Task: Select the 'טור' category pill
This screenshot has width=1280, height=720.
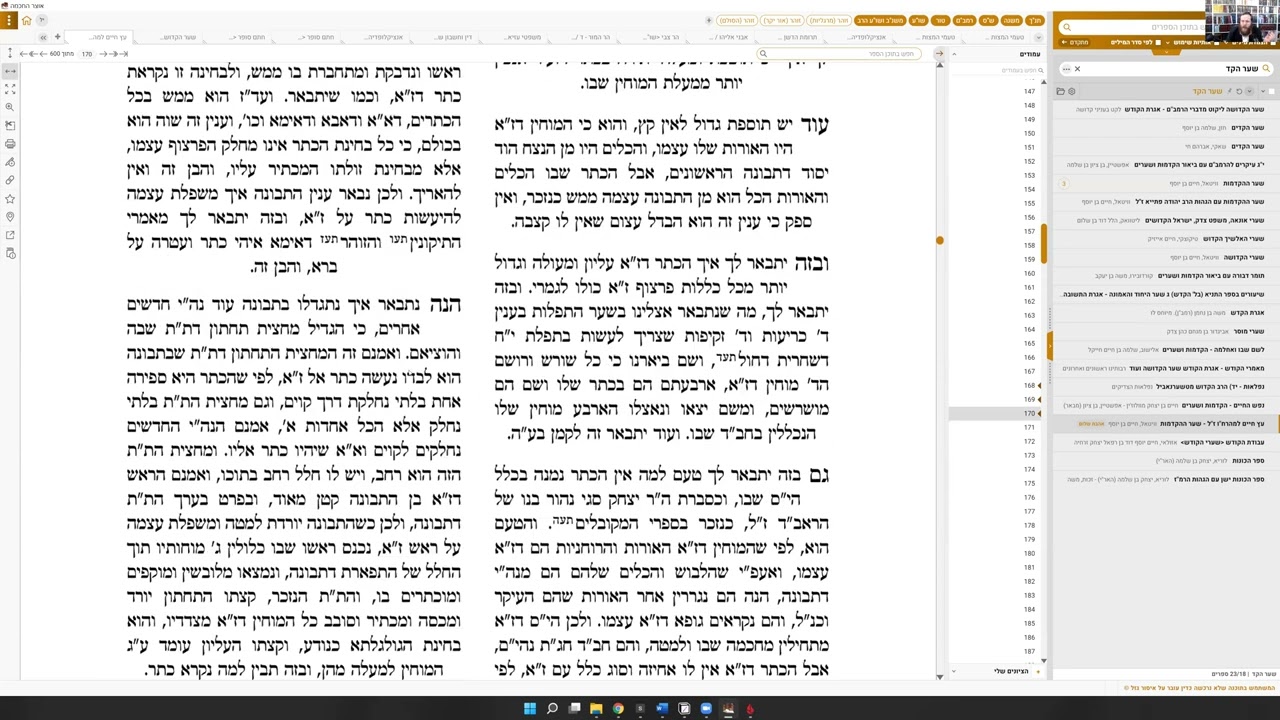Action: pos(941,20)
